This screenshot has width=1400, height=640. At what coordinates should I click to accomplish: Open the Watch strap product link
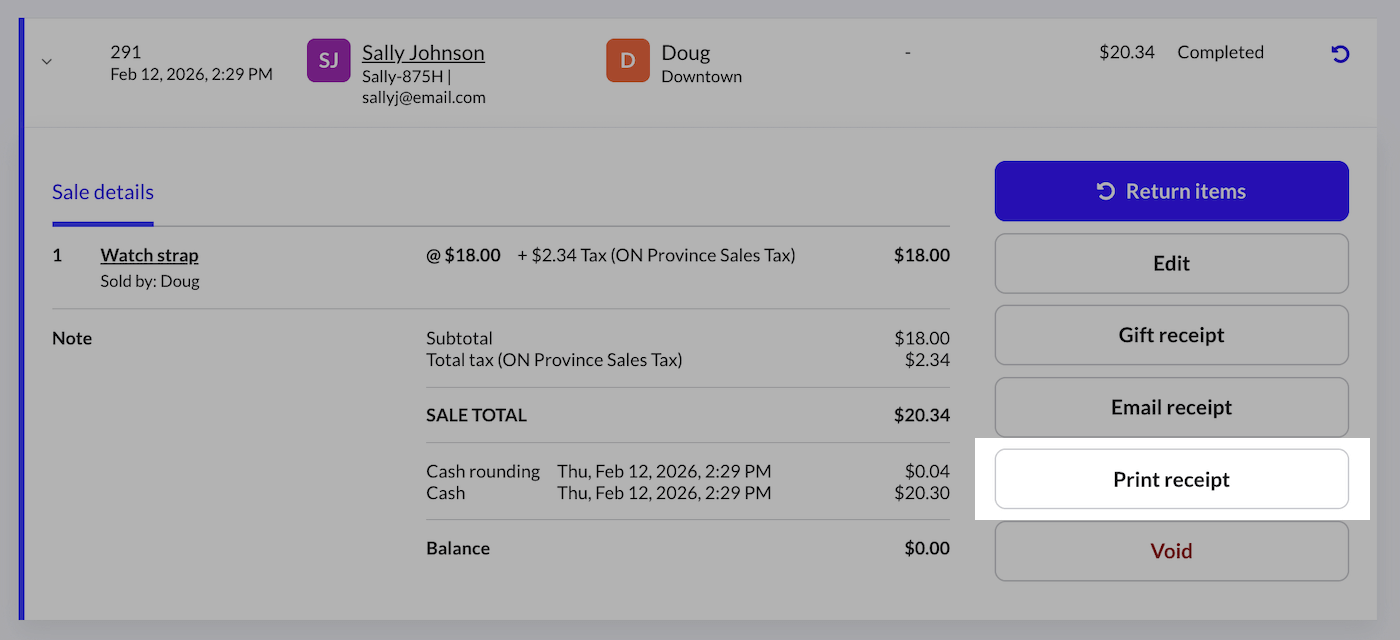click(x=149, y=255)
